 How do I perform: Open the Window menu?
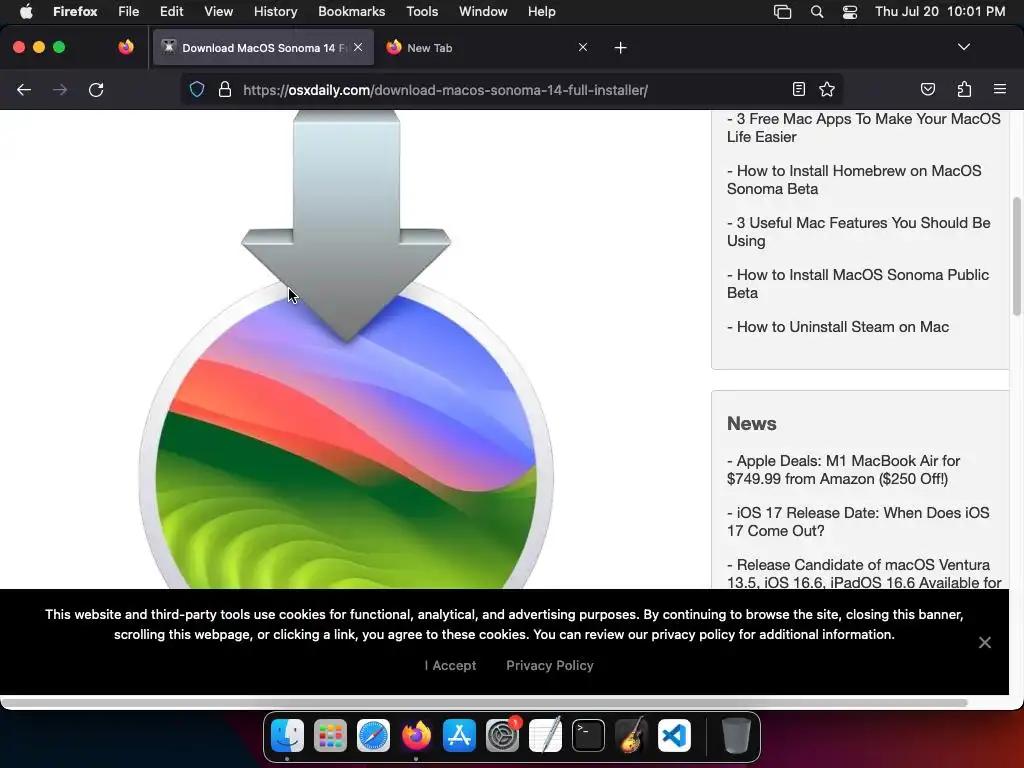pyautogui.click(x=483, y=11)
